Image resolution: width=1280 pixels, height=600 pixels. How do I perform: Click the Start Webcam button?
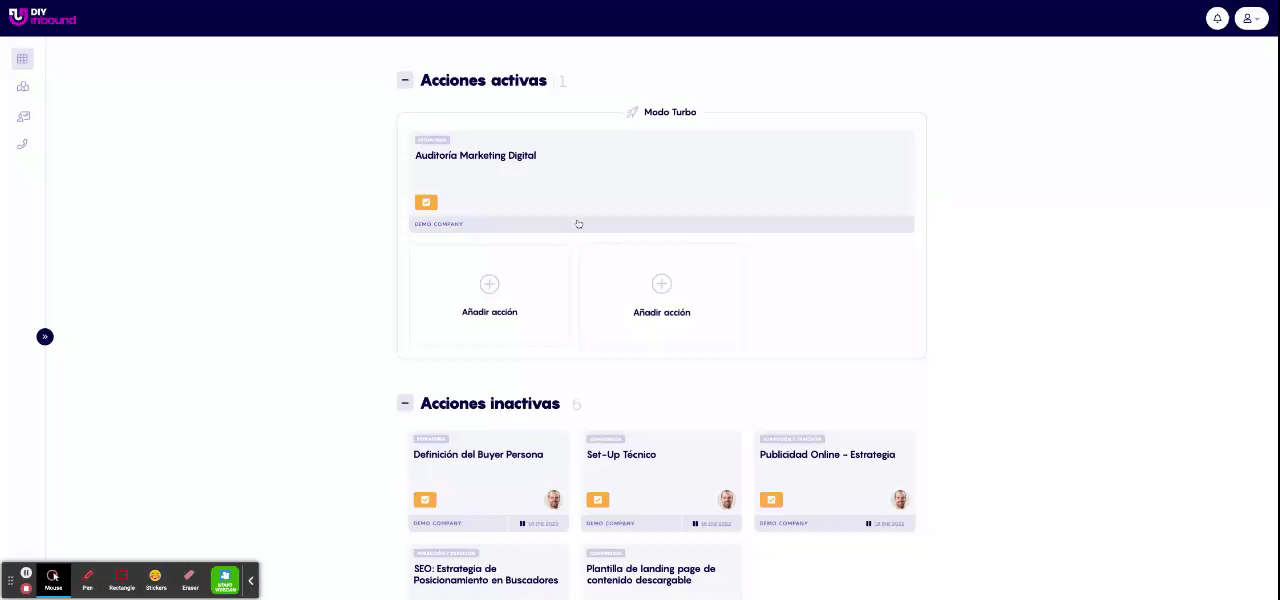pyautogui.click(x=225, y=580)
